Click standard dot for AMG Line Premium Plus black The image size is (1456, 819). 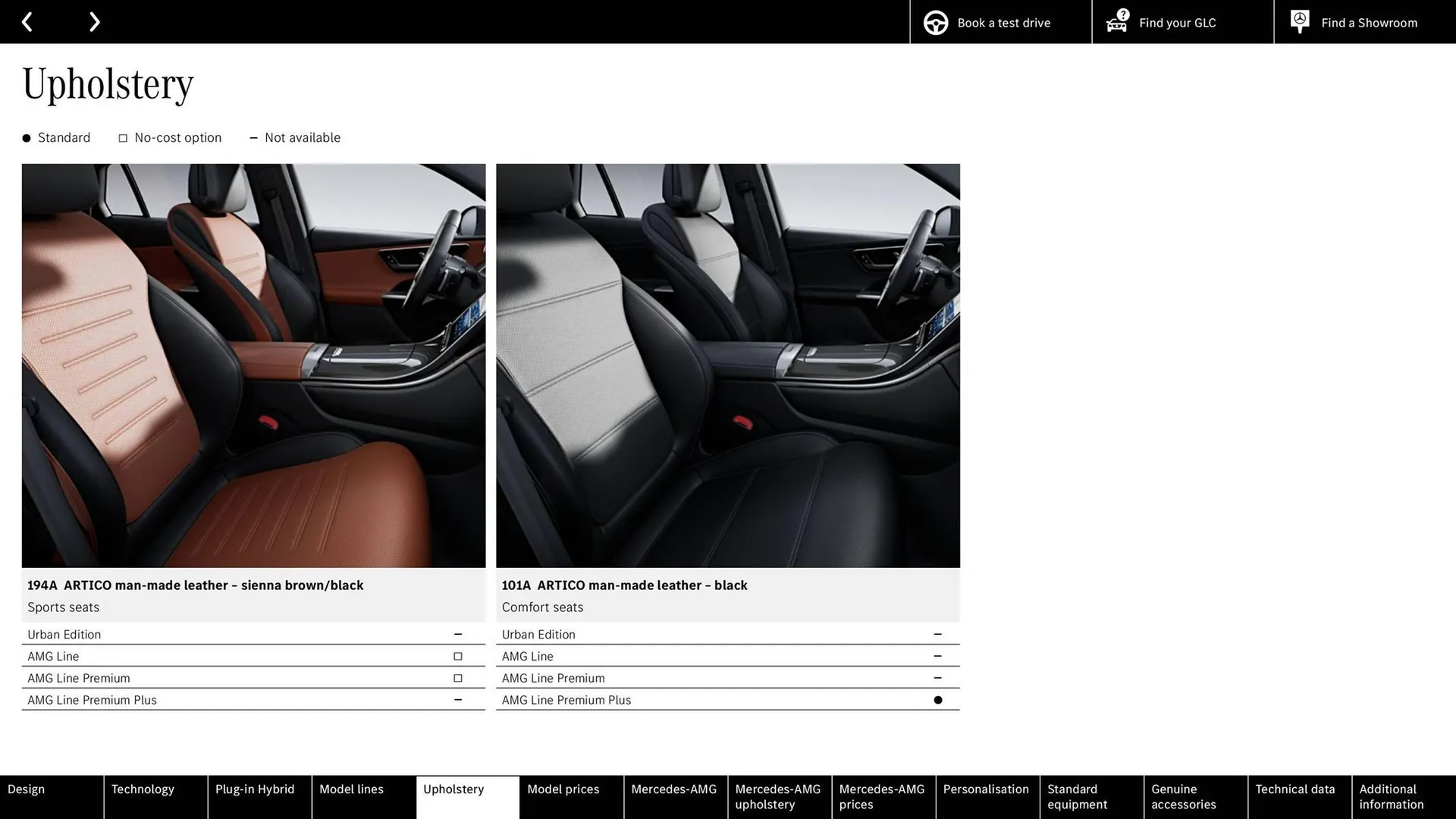click(x=938, y=700)
